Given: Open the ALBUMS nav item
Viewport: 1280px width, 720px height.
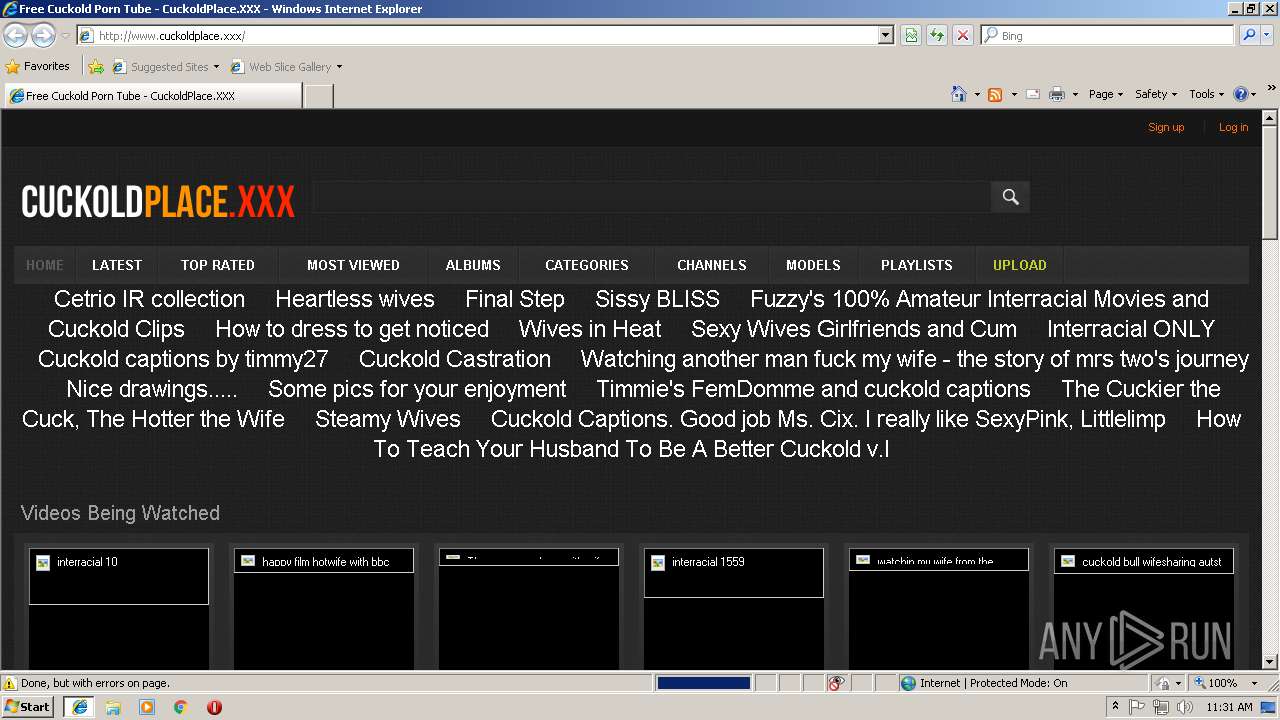Looking at the screenshot, I should [x=473, y=265].
